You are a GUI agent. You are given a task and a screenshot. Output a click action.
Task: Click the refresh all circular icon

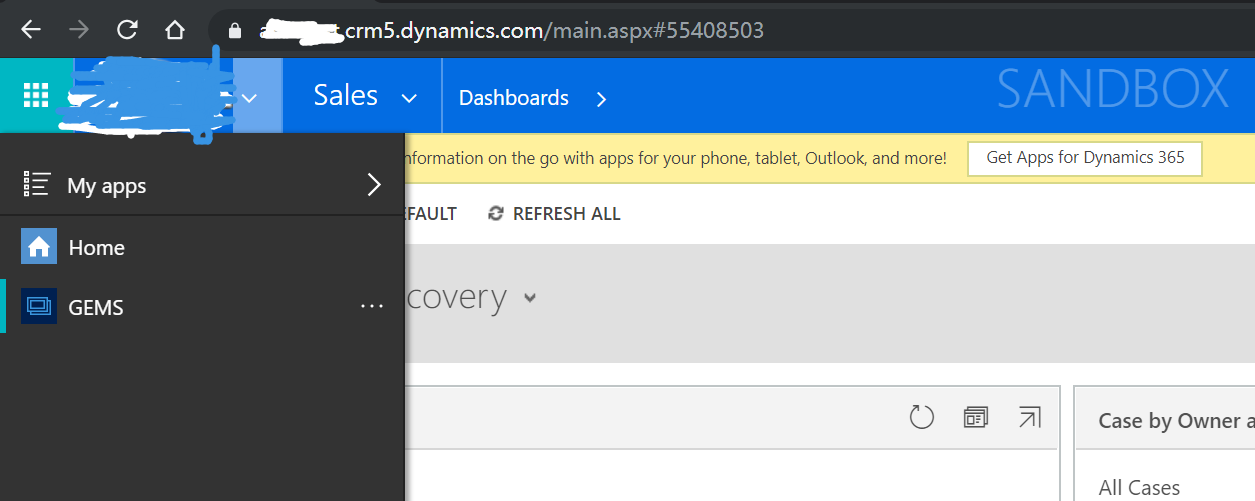pyautogui.click(x=495, y=214)
